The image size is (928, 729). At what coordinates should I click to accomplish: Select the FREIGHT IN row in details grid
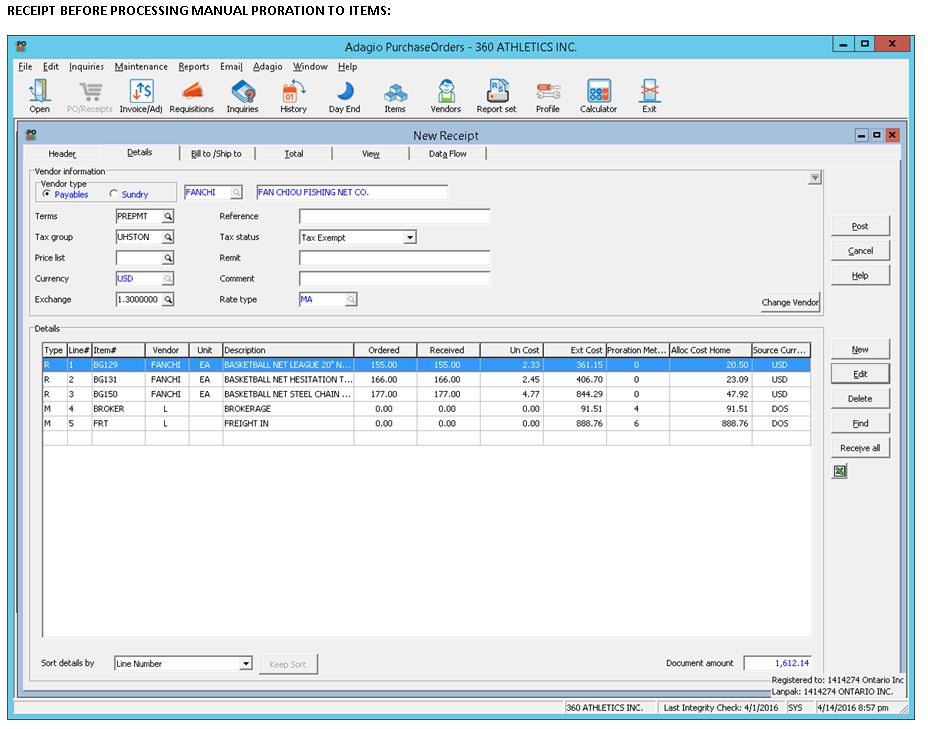(x=287, y=424)
